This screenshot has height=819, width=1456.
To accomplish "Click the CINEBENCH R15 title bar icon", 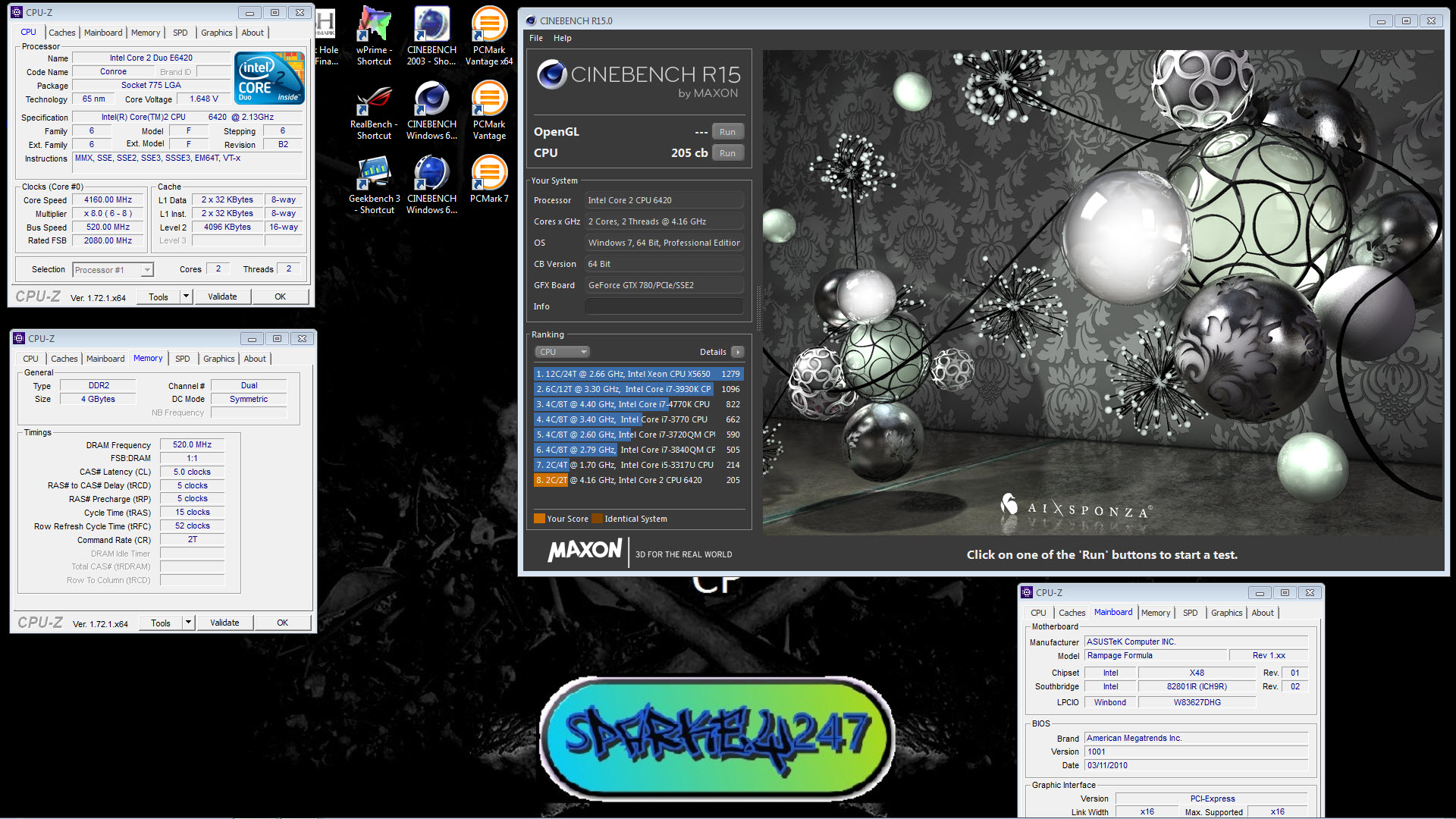I will click(x=531, y=21).
